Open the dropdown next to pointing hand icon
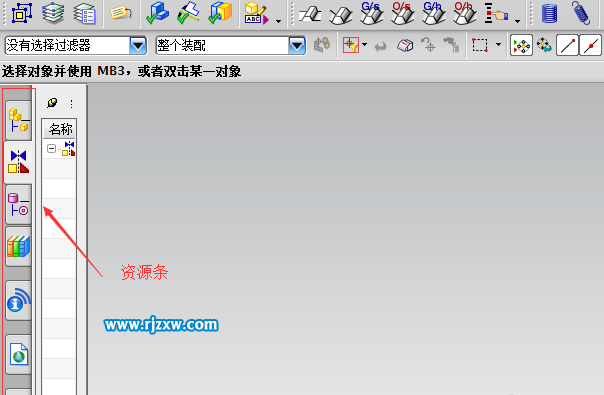Viewport: 604px width, 395px height. (x=517, y=21)
